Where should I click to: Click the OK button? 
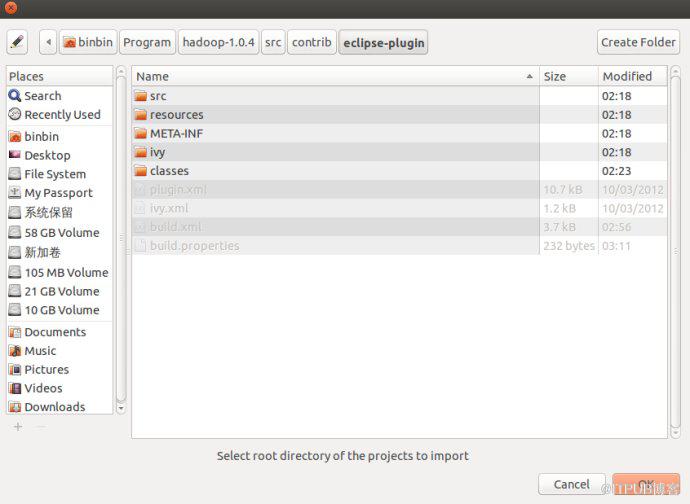point(646,484)
